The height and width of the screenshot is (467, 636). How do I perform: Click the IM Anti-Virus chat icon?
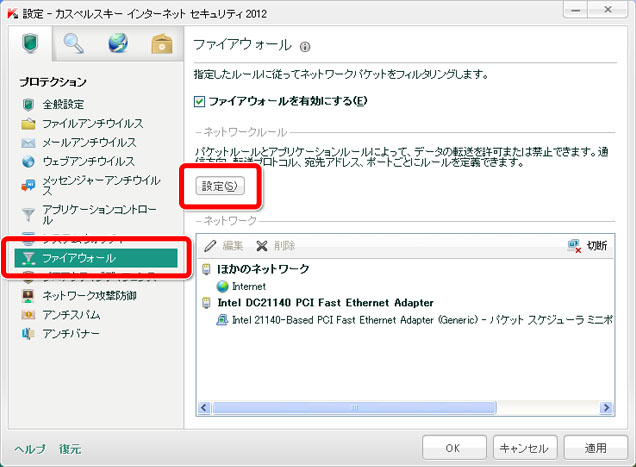click(x=28, y=185)
